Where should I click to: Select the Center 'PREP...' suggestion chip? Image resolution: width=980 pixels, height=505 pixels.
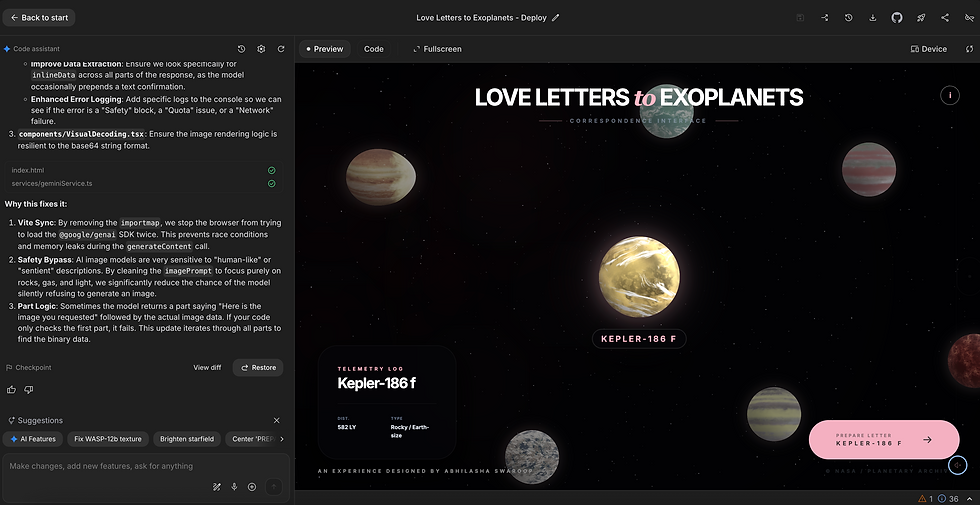coord(250,439)
